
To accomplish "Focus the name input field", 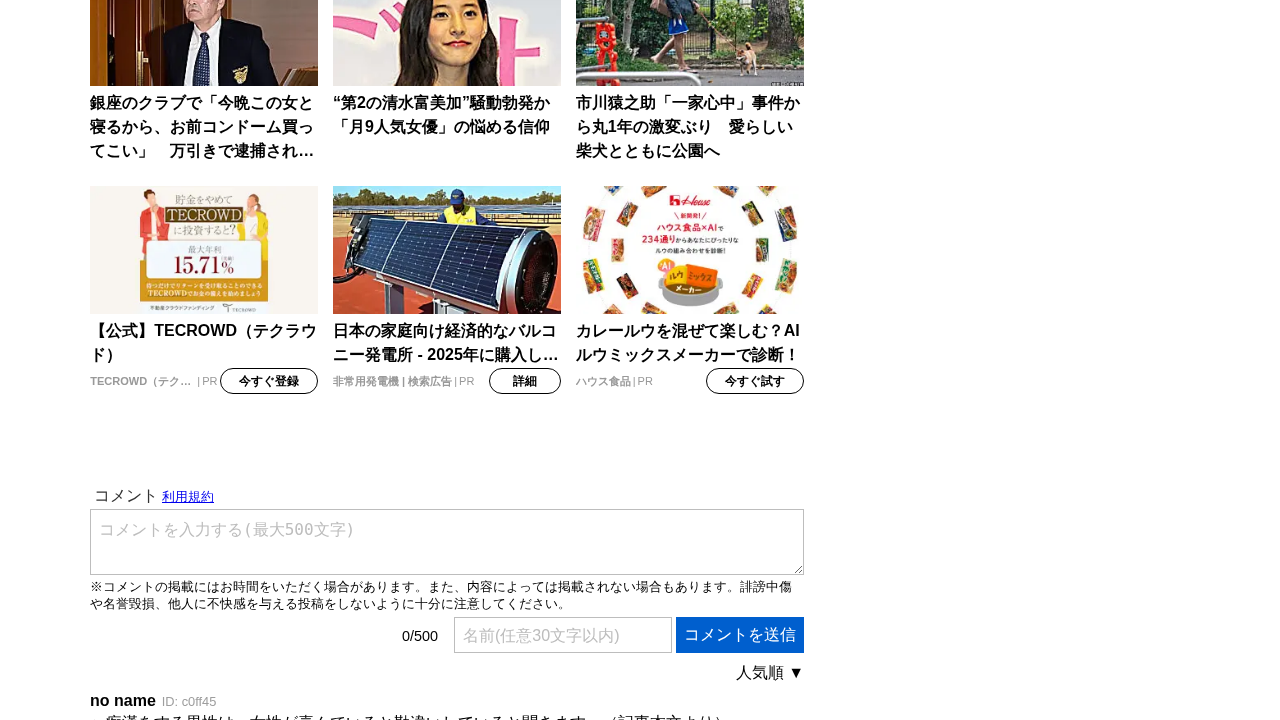I will pyautogui.click(x=563, y=635).
